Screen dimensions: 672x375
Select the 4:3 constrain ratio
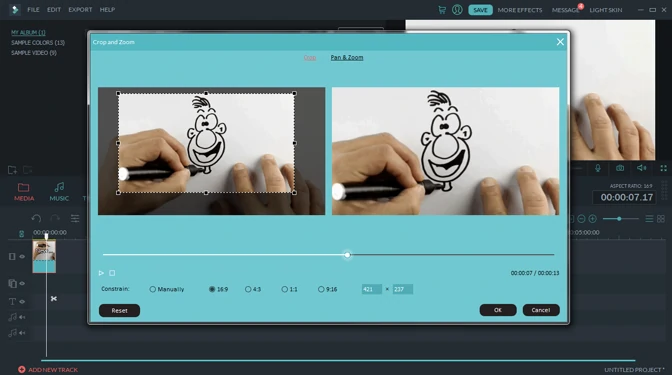[x=253, y=289]
